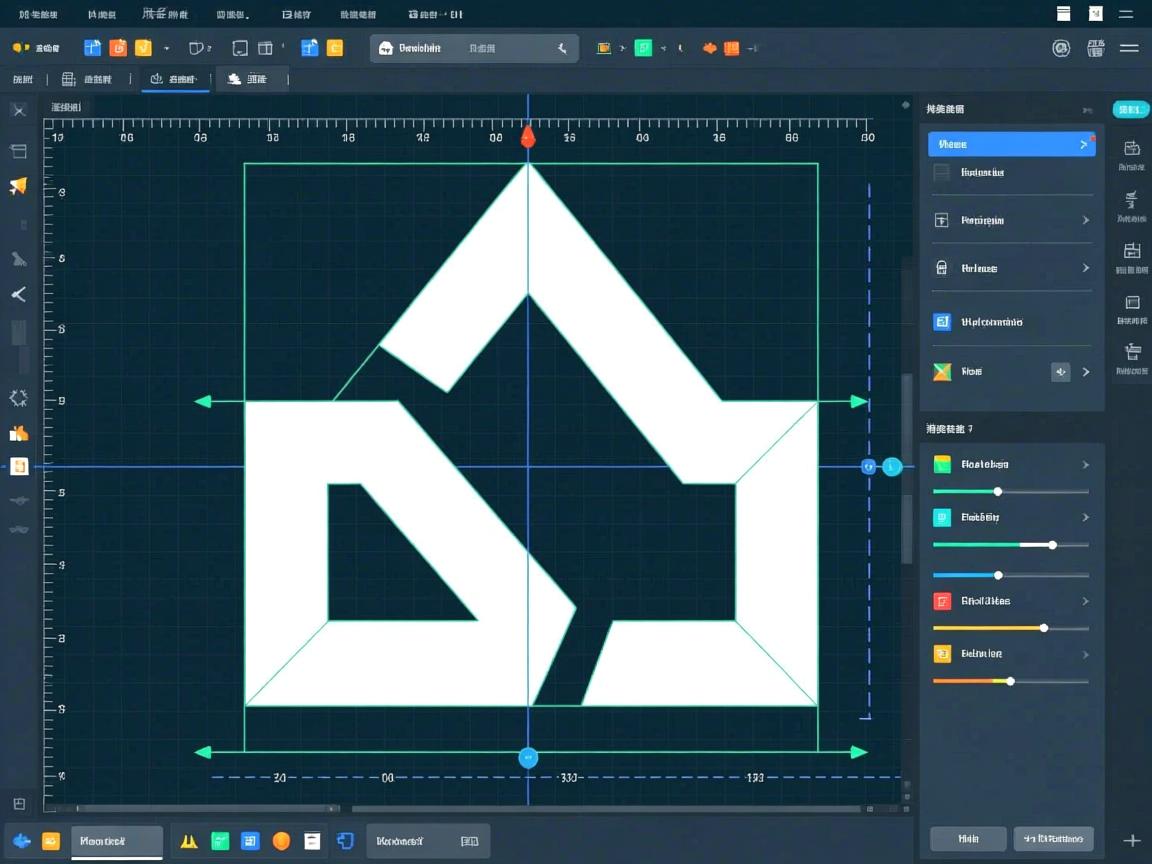Toggle the small button beside the multicolor icon row

point(1060,372)
